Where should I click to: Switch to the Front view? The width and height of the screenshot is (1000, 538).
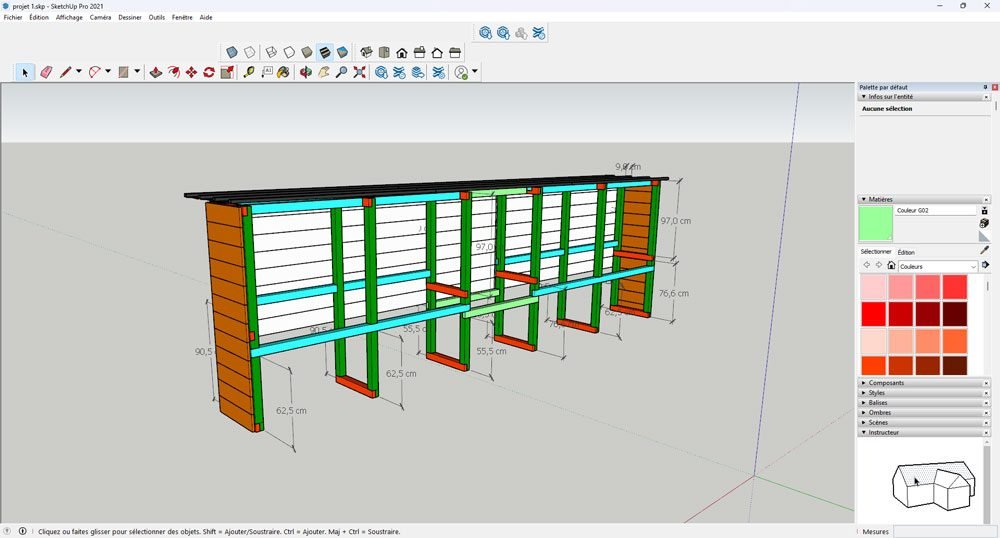[402, 52]
